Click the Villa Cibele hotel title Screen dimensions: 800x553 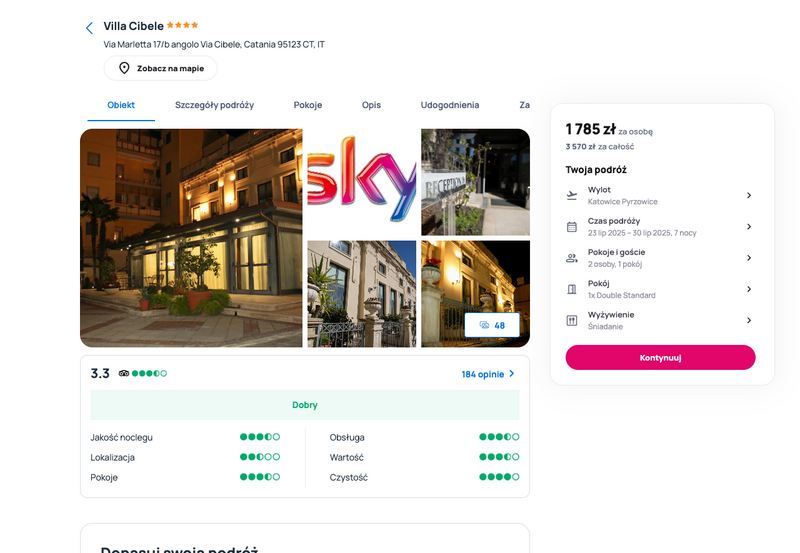tap(134, 26)
